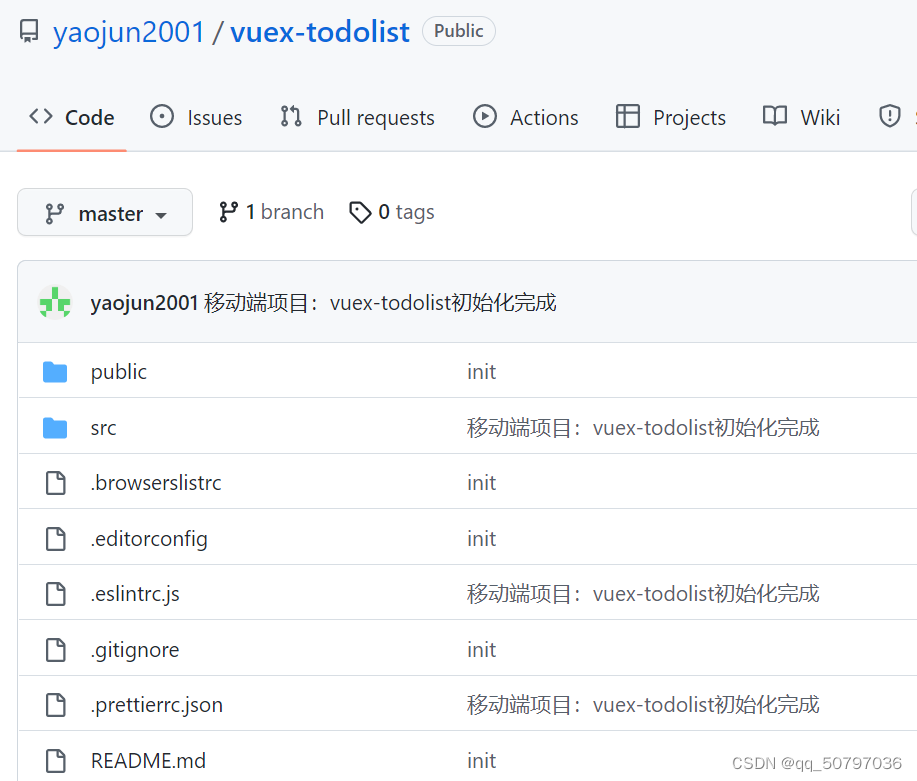Image resolution: width=917 pixels, height=781 pixels.
Task: Open the public folder
Action: coord(119,372)
